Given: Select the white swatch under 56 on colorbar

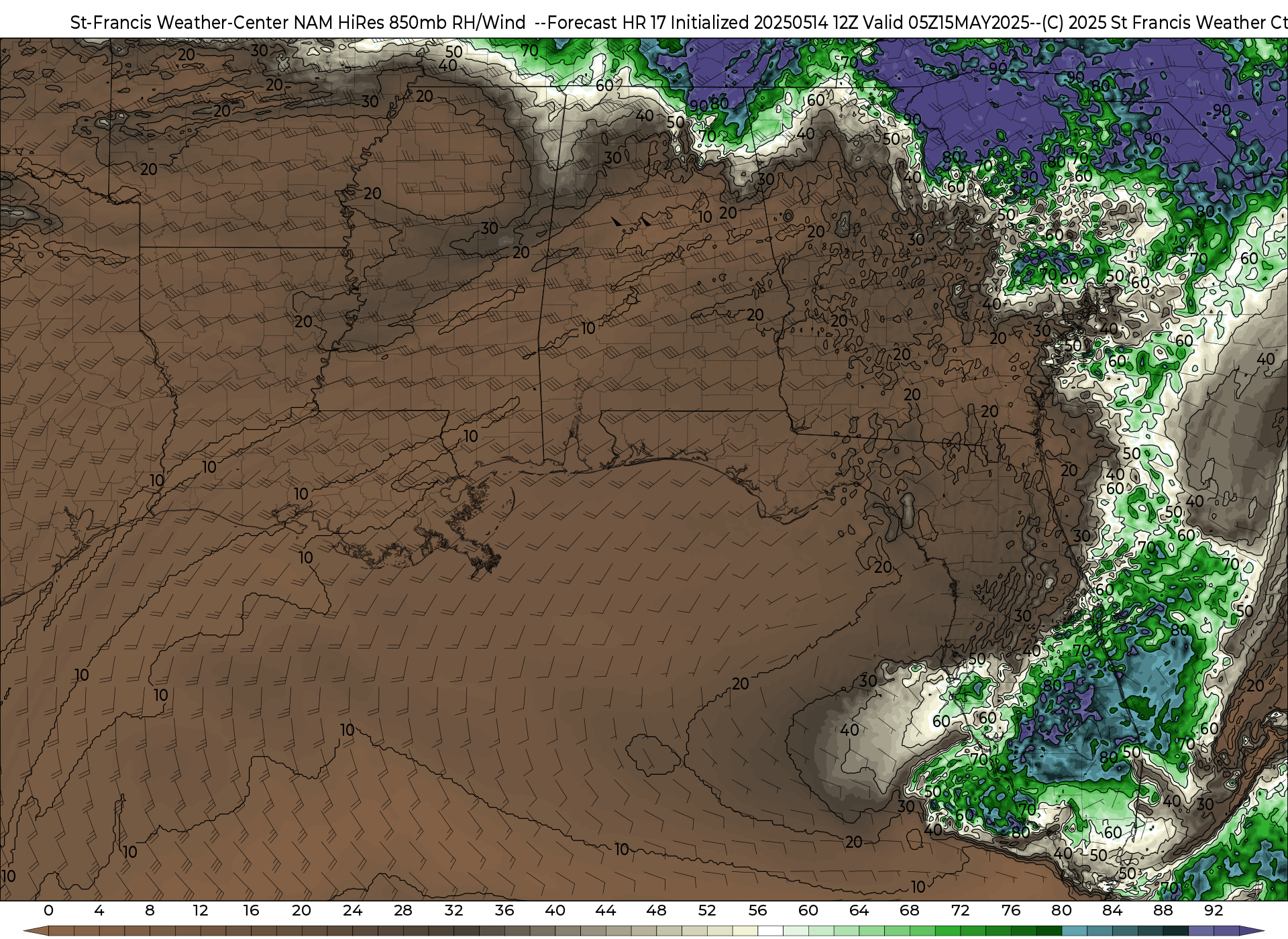Looking at the screenshot, I should [x=770, y=931].
